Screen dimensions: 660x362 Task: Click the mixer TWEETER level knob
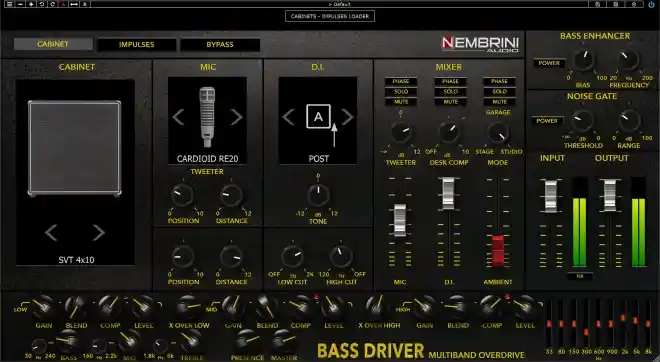point(401,133)
